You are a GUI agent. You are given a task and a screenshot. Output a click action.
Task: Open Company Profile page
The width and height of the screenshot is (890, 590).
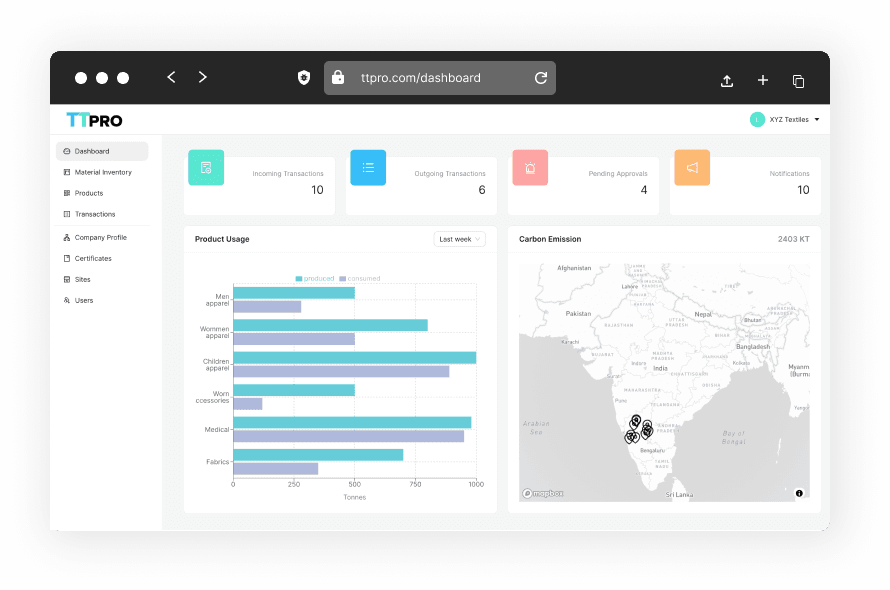click(100, 237)
